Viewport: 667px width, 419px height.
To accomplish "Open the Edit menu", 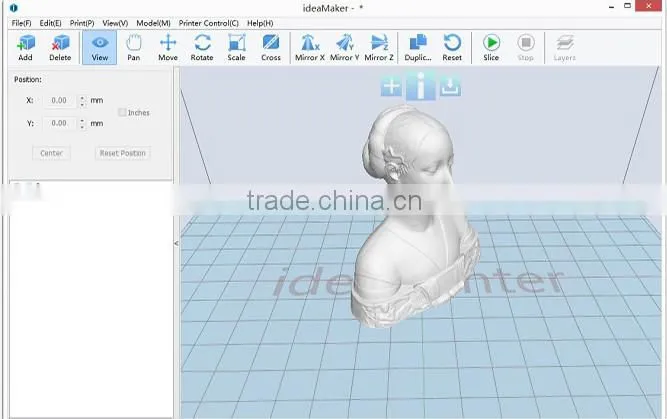I will (x=50, y=23).
